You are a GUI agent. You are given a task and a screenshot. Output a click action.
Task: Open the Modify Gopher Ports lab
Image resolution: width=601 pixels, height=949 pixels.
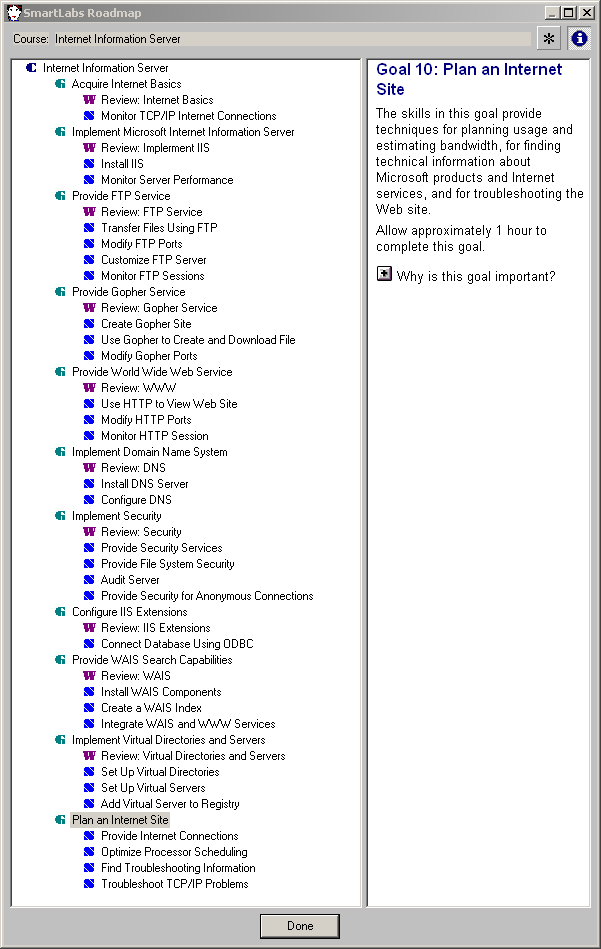coord(149,356)
